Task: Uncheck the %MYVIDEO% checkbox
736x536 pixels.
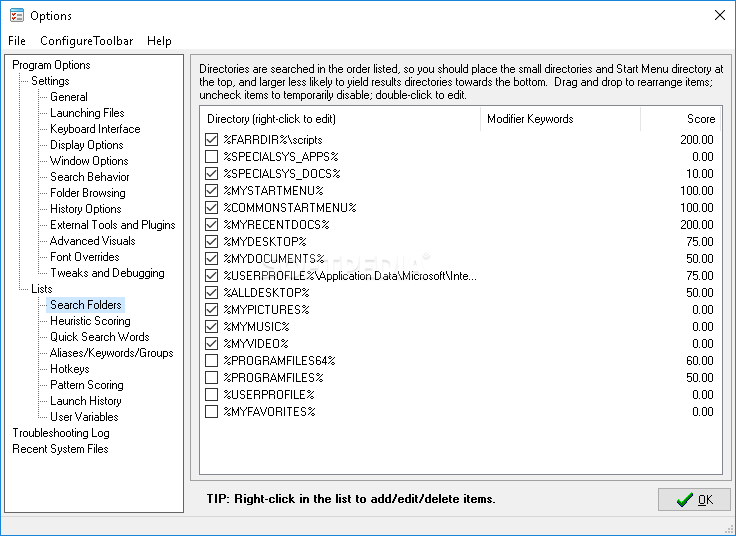Action: [212, 344]
